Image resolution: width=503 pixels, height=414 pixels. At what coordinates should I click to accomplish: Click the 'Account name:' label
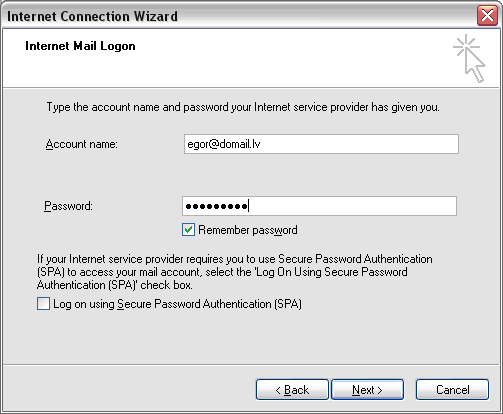point(81,144)
